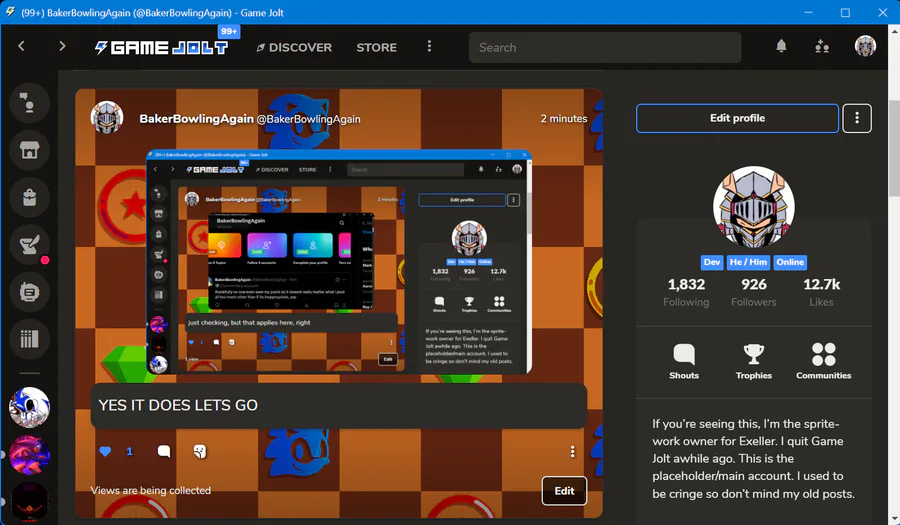
Task: Open the profile three-dot options menu
Action: [x=857, y=118]
